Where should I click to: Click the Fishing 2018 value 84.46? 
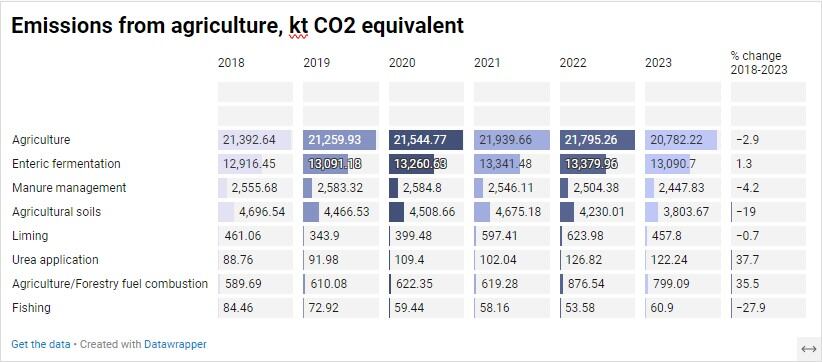(238, 308)
